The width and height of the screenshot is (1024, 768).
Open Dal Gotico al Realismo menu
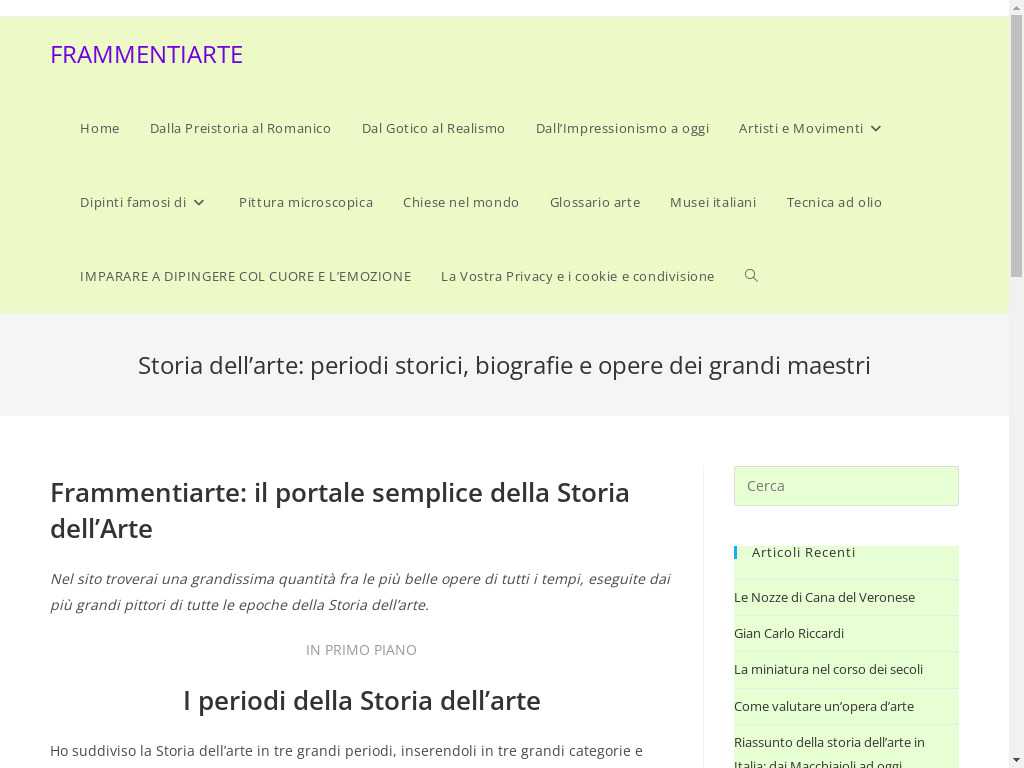[x=434, y=129]
